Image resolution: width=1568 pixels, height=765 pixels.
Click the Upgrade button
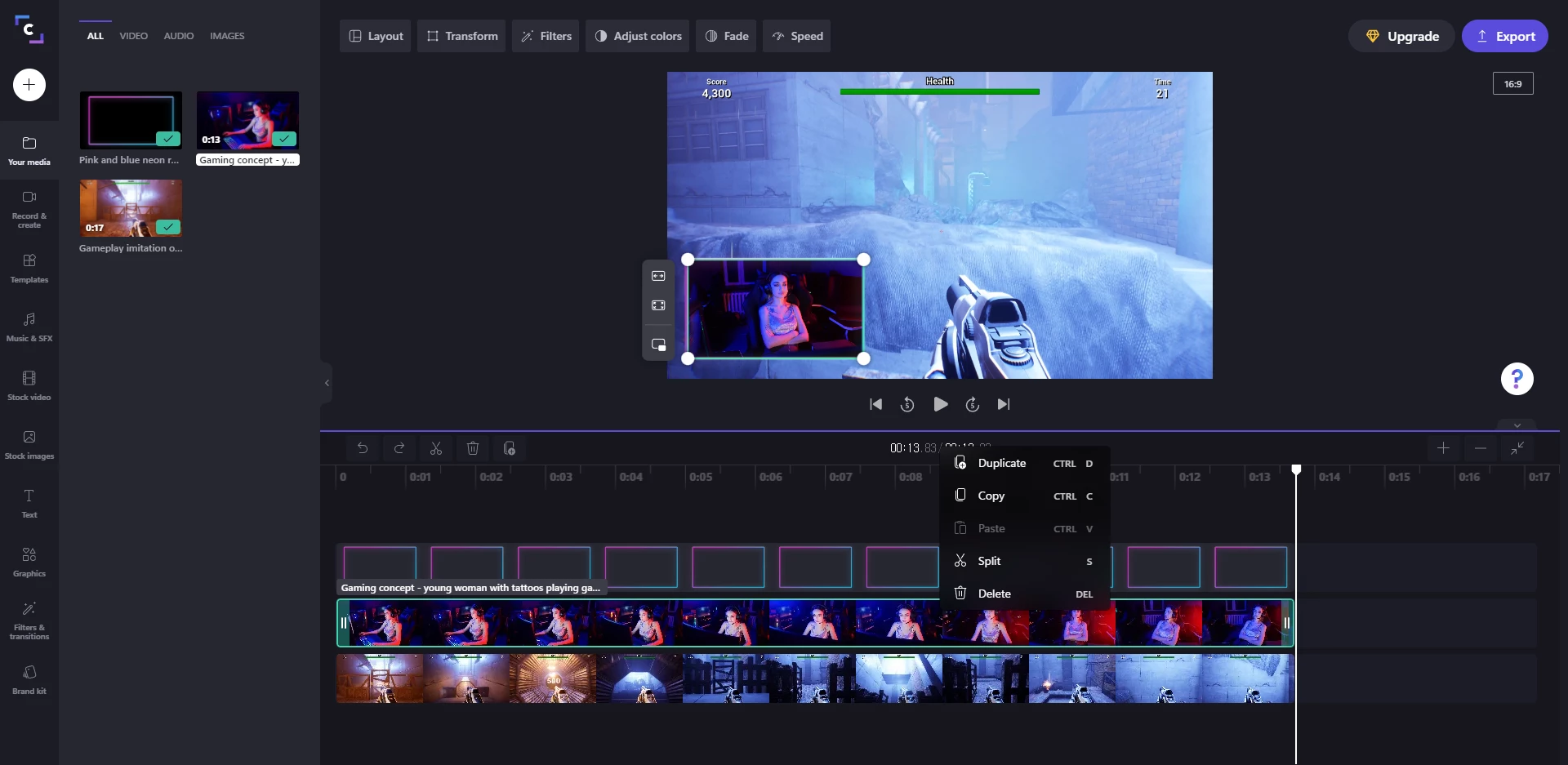click(x=1401, y=36)
